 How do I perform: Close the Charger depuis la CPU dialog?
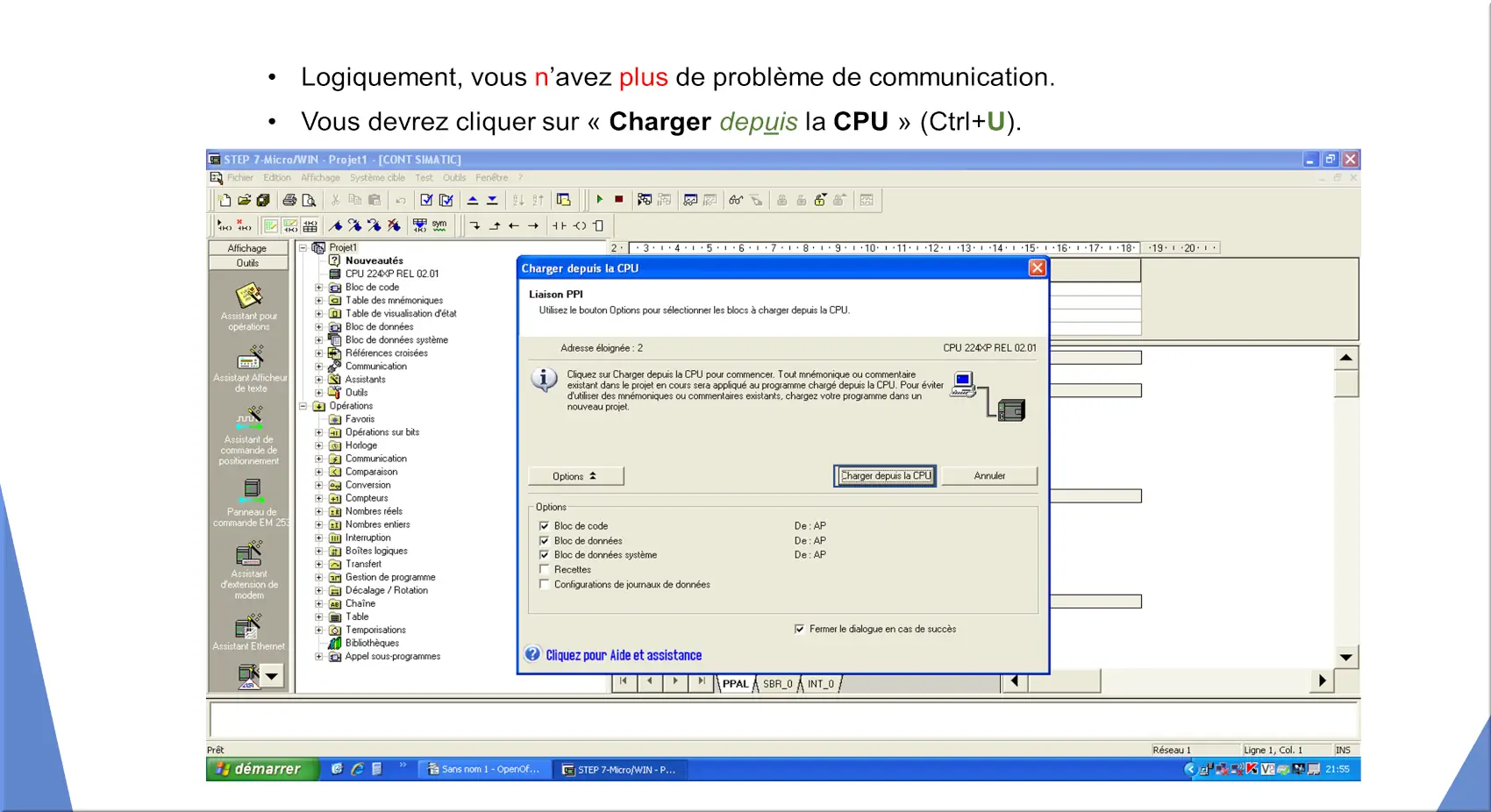coord(1037,268)
